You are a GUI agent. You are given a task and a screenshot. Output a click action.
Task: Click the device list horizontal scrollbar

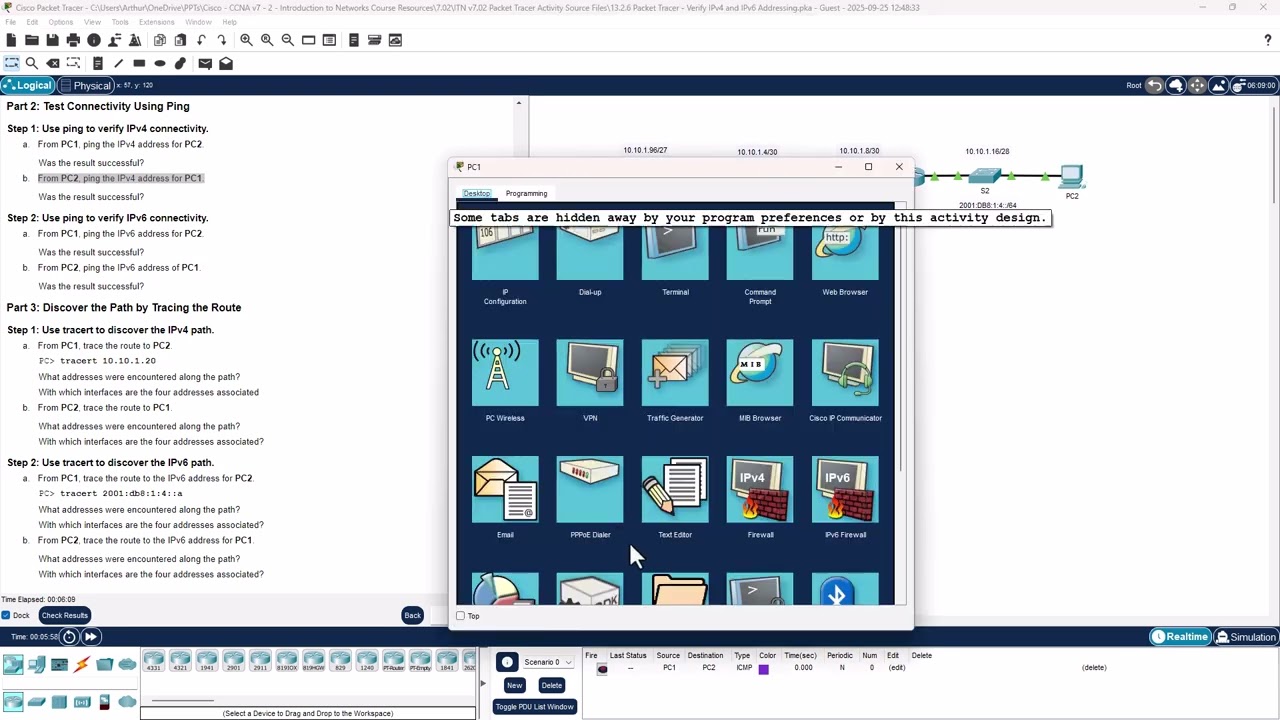[182, 701]
